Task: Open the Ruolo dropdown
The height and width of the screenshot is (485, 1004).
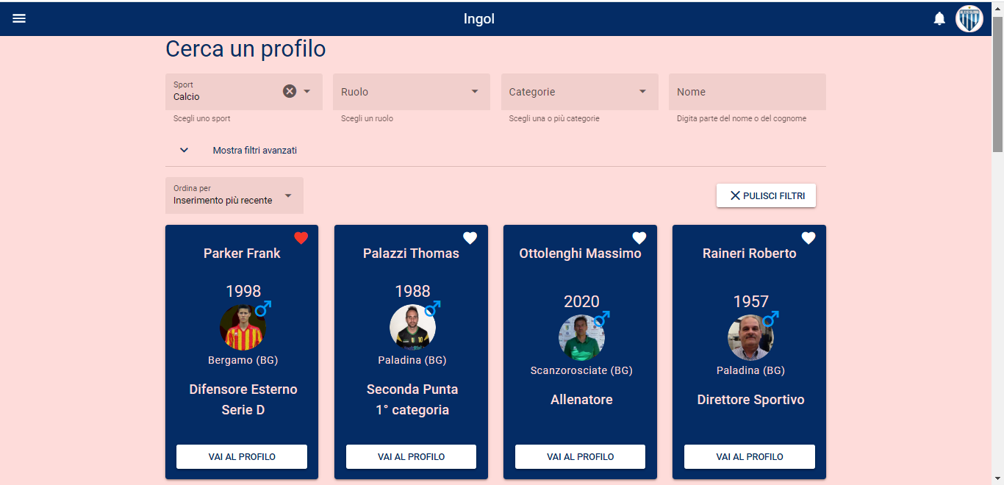Action: (x=411, y=92)
